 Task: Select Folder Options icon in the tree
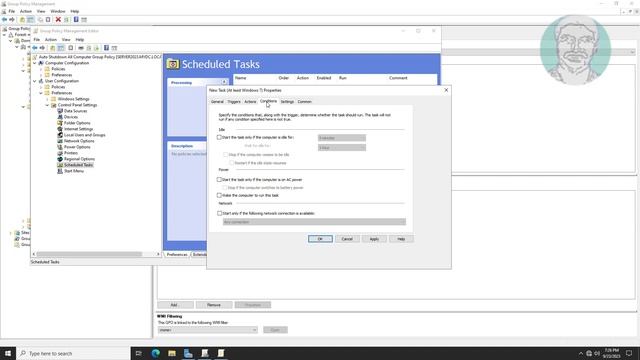point(60,123)
